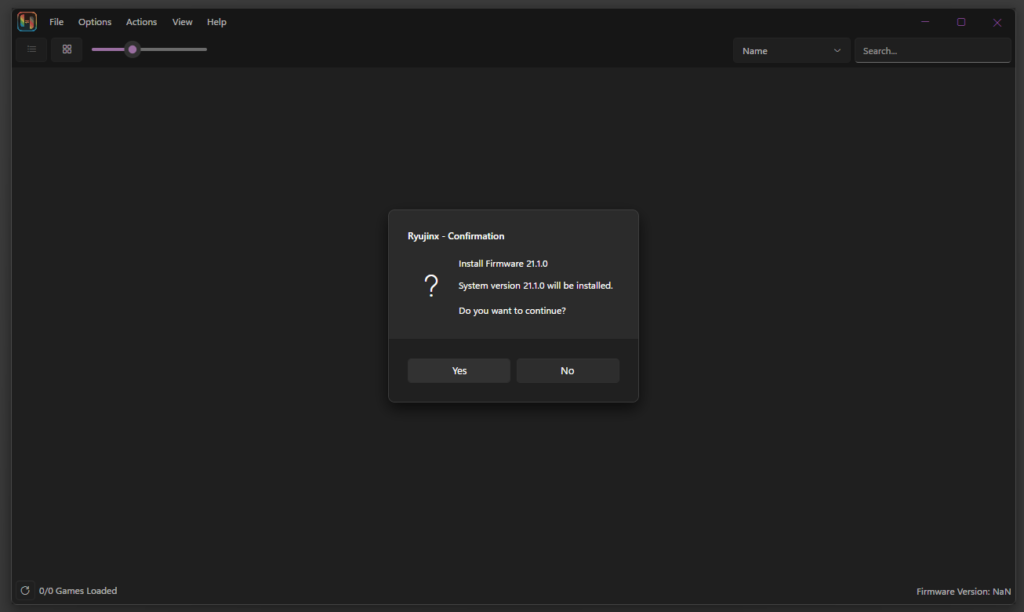Open the File menu

pos(56,21)
